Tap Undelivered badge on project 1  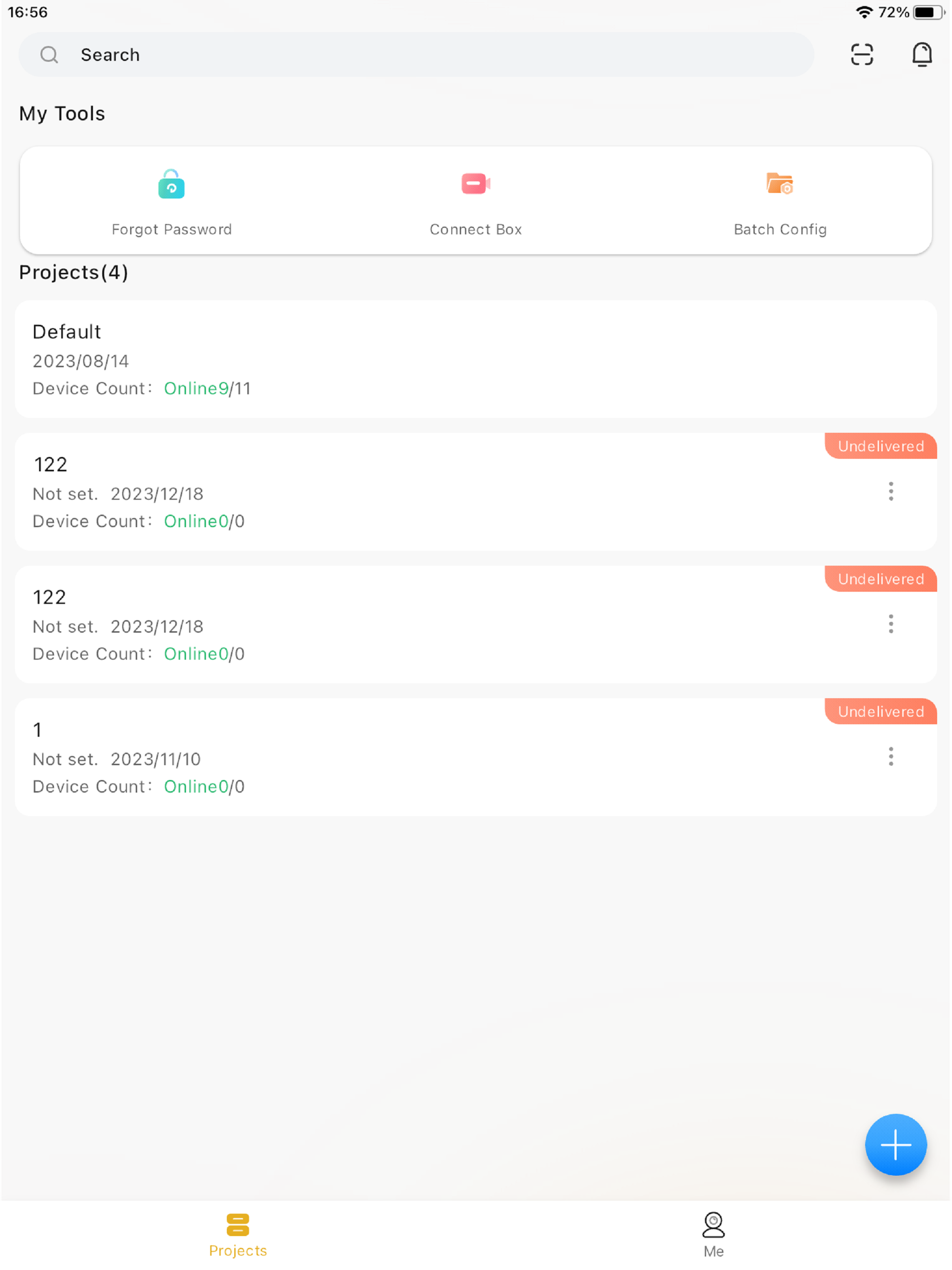click(880, 711)
